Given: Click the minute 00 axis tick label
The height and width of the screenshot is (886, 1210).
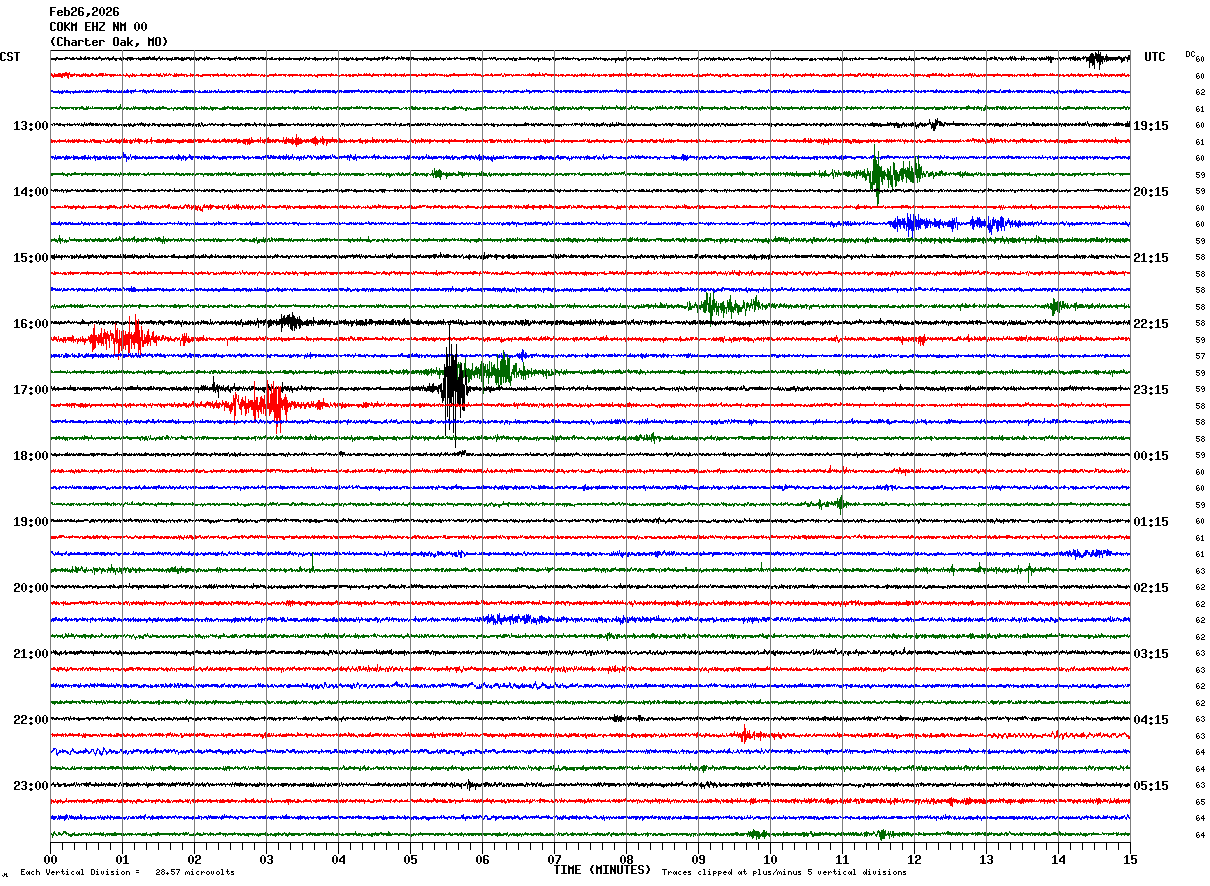Looking at the screenshot, I should [50, 859].
